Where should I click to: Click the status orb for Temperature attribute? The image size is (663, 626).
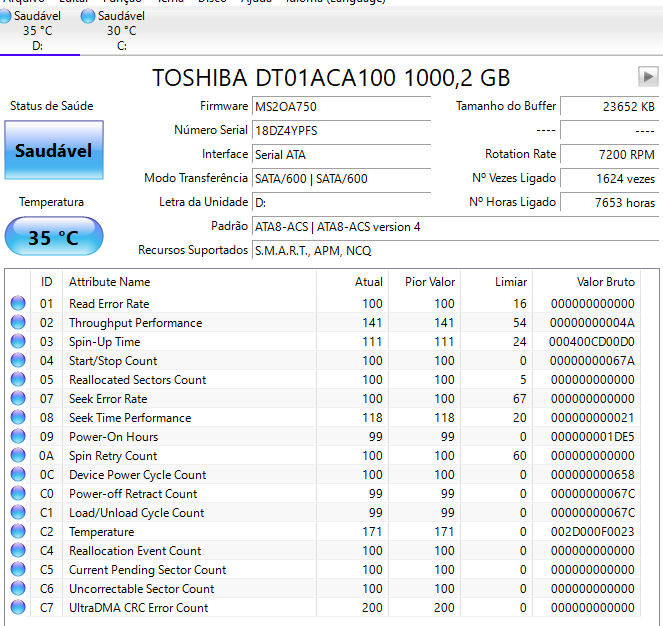[18, 531]
